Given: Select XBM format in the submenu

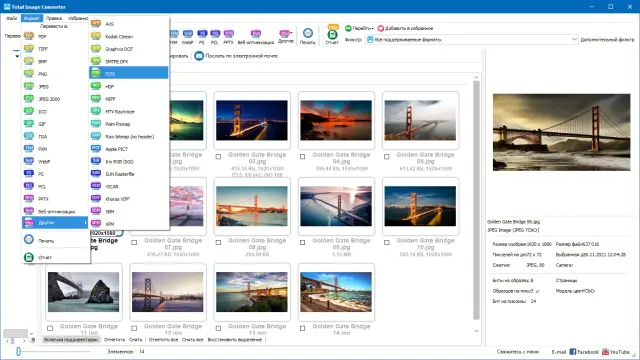Looking at the screenshot, I should click(x=129, y=211).
